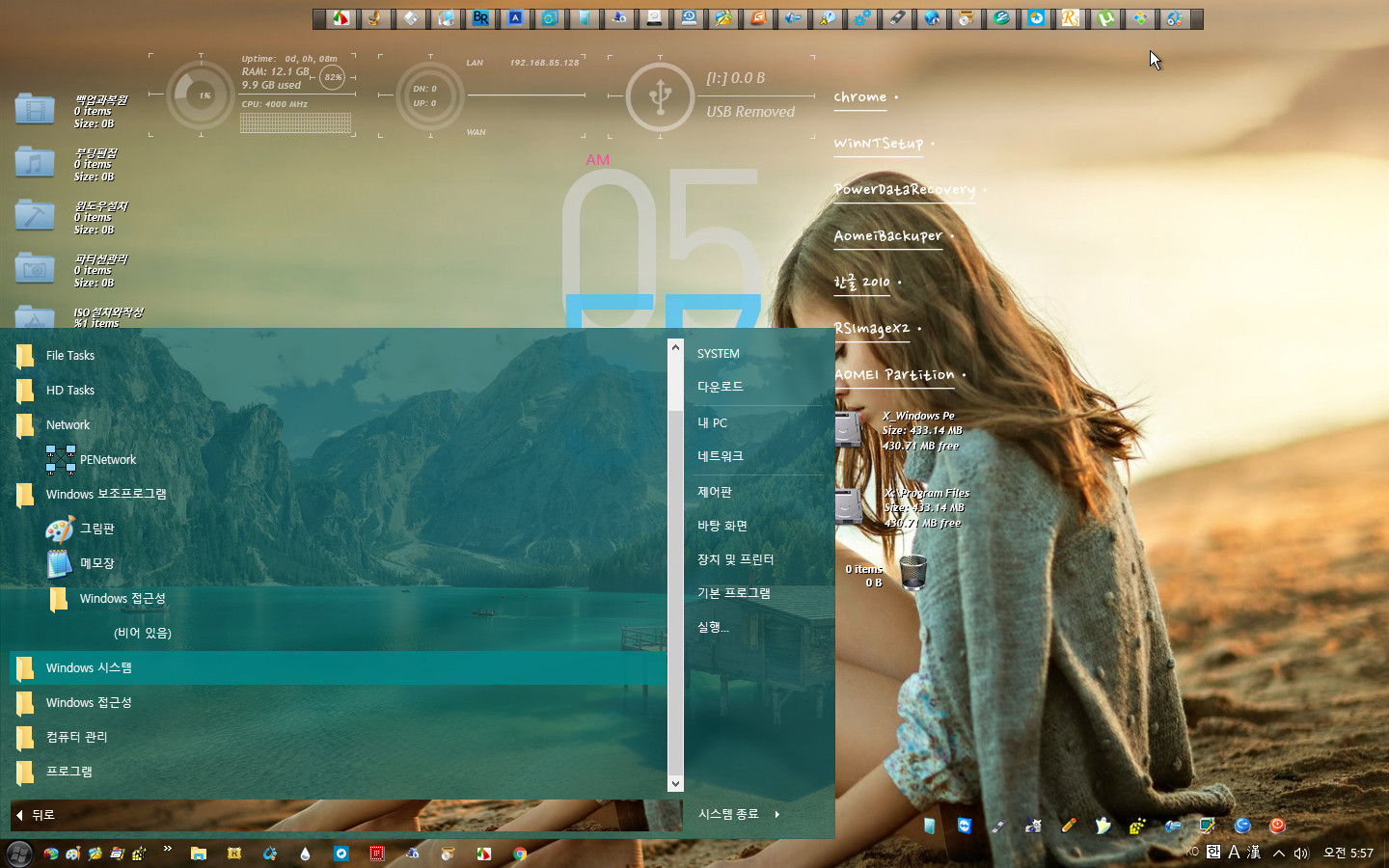Open the first red-green icon in top dock

(x=341, y=18)
